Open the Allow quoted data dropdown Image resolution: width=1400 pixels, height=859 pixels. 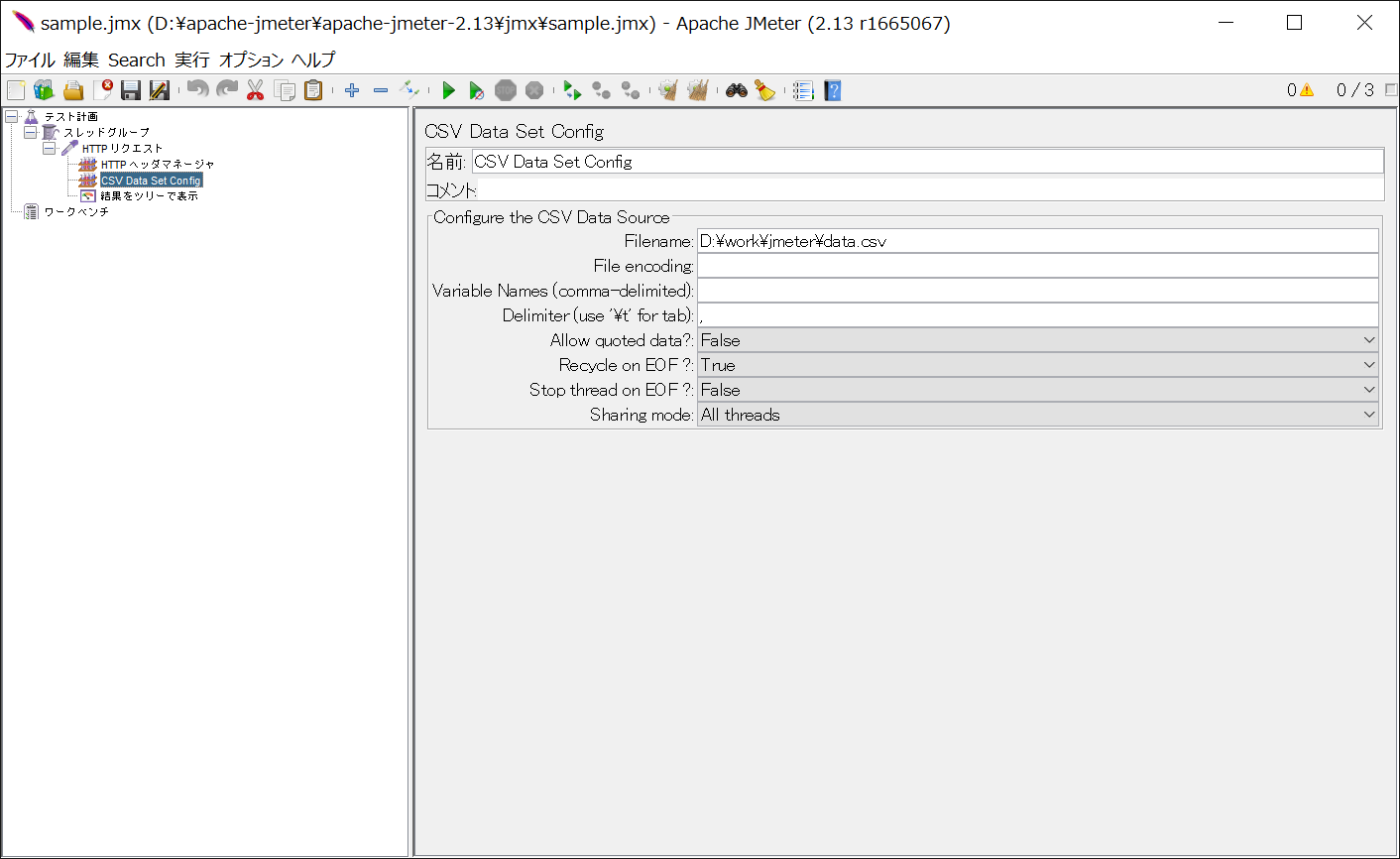(1037, 340)
